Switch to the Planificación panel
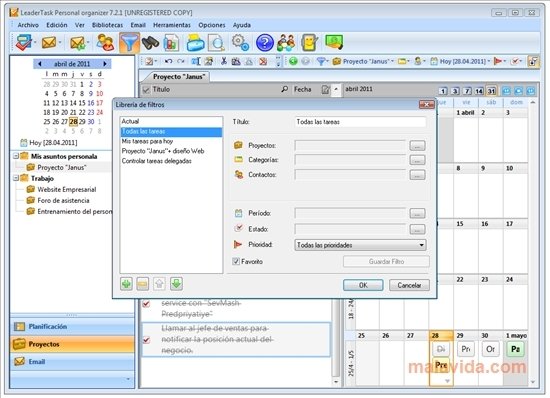The image size is (550, 398). 72,326
